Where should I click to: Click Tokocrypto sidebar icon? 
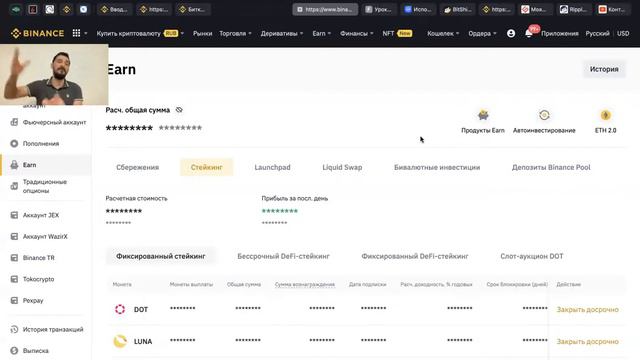tap(14, 279)
